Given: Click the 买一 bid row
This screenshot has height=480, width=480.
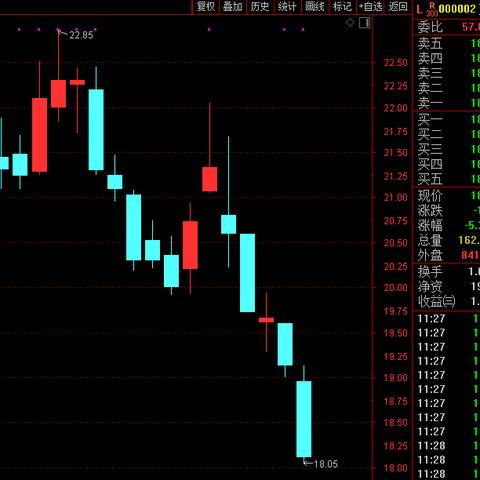Looking at the screenshot, I should tap(448, 119).
